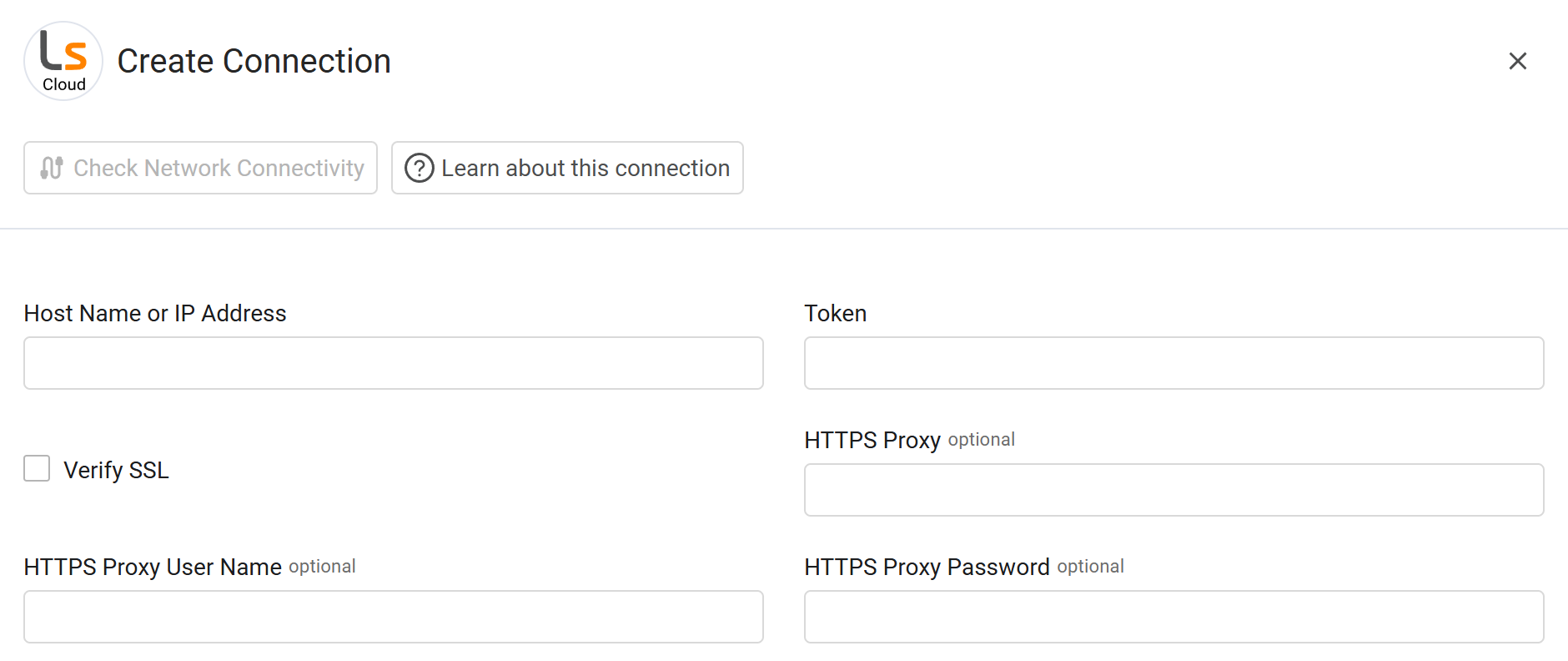Dismiss the dialog with the X
This screenshot has width=1568, height=661.
click(x=1518, y=60)
